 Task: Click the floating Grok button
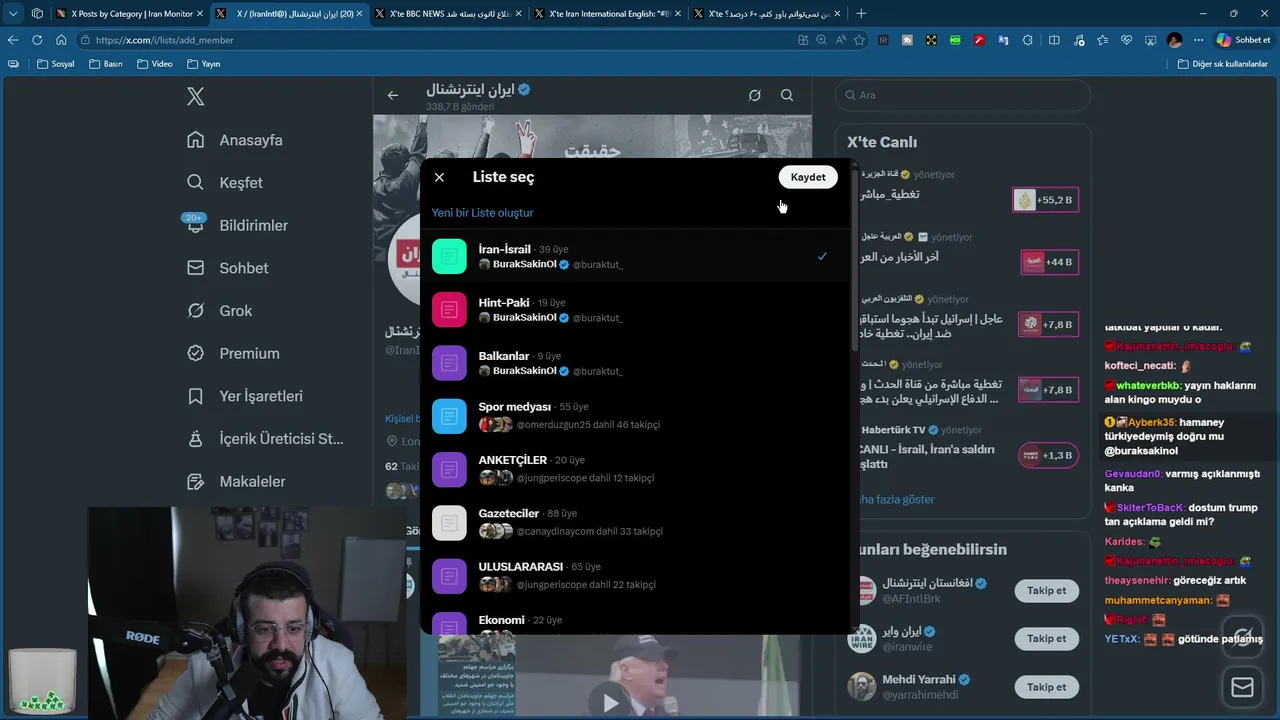tap(1242, 638)
